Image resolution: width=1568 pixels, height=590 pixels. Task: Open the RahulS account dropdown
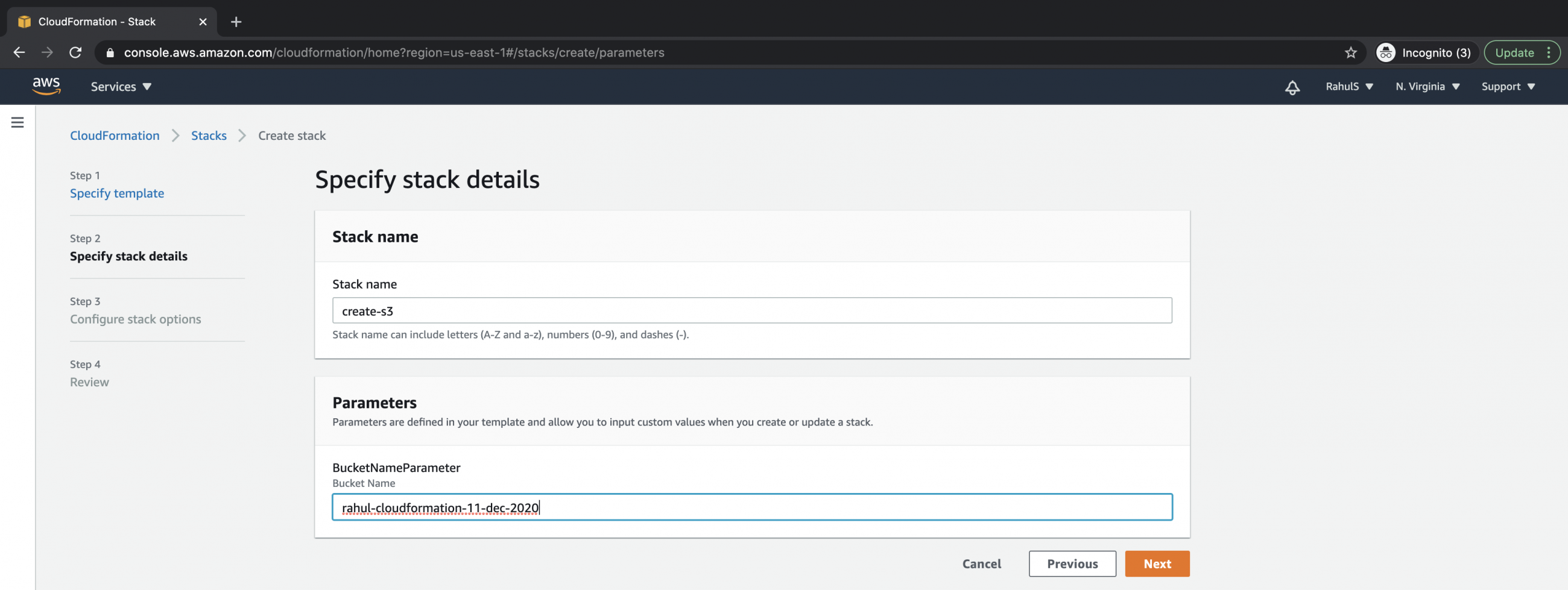pos(1349,87)
